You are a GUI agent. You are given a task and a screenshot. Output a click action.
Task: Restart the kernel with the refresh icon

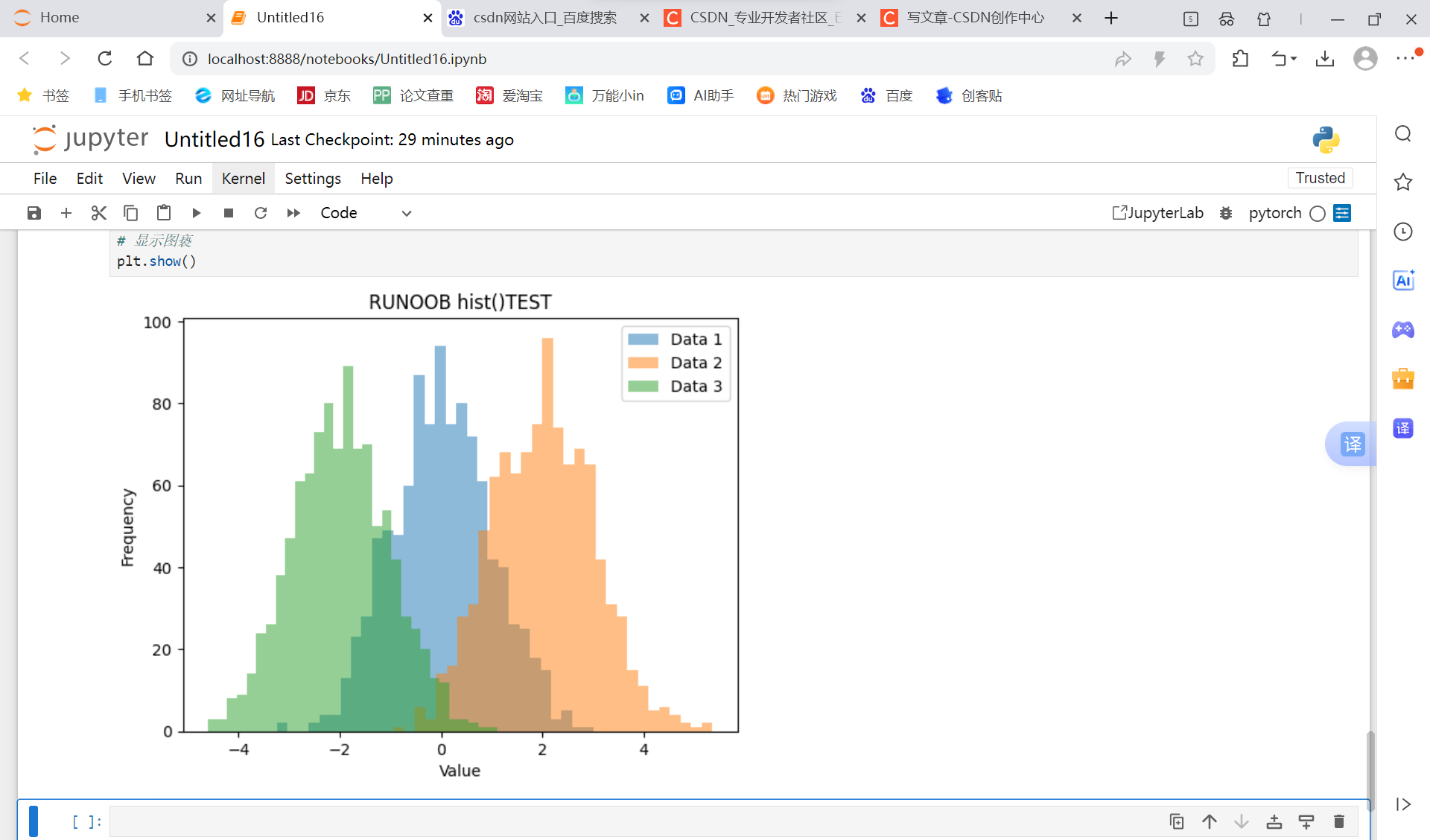point(261,213)
